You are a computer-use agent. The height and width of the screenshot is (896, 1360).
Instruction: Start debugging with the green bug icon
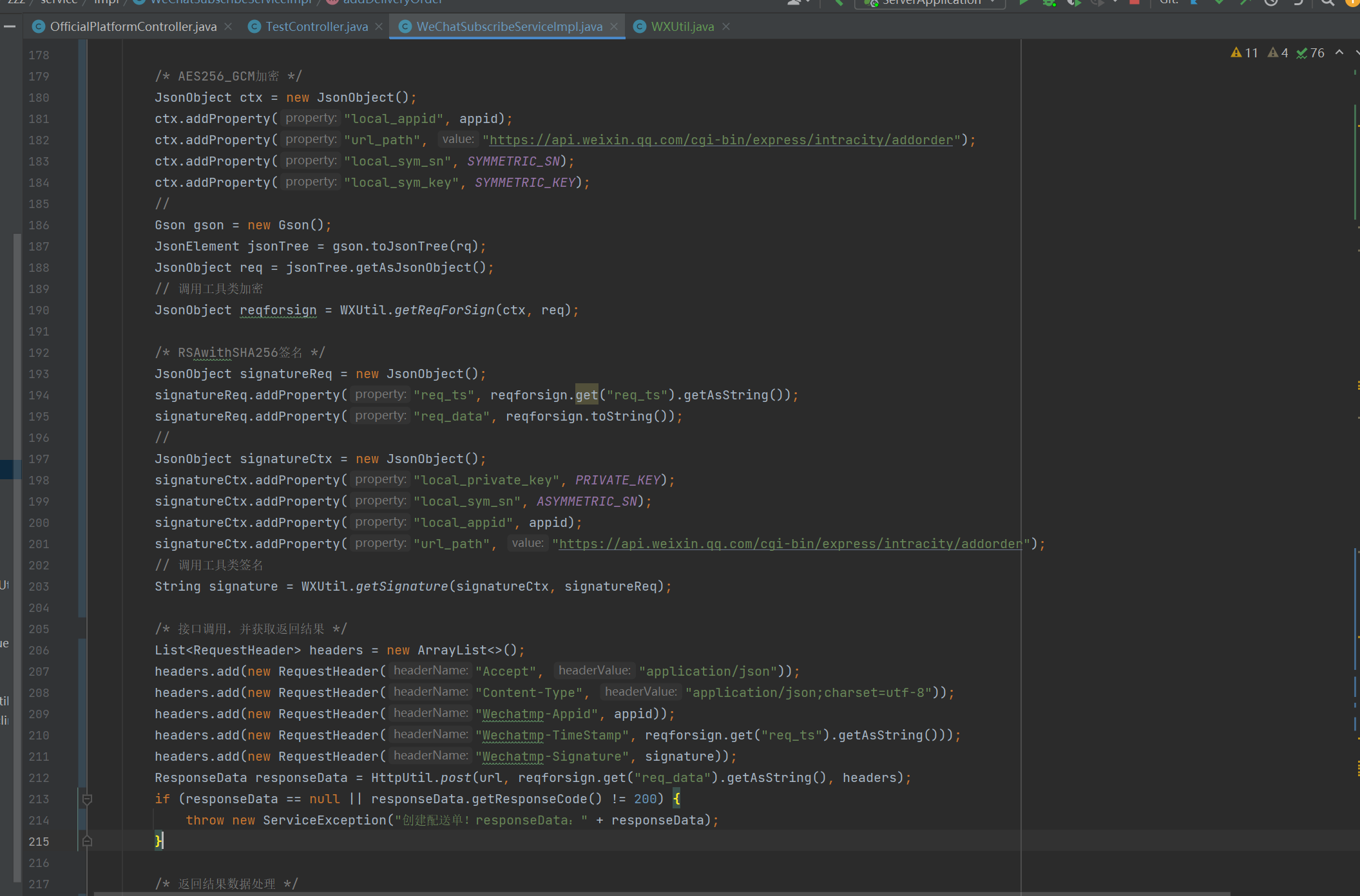point(1049,3)
